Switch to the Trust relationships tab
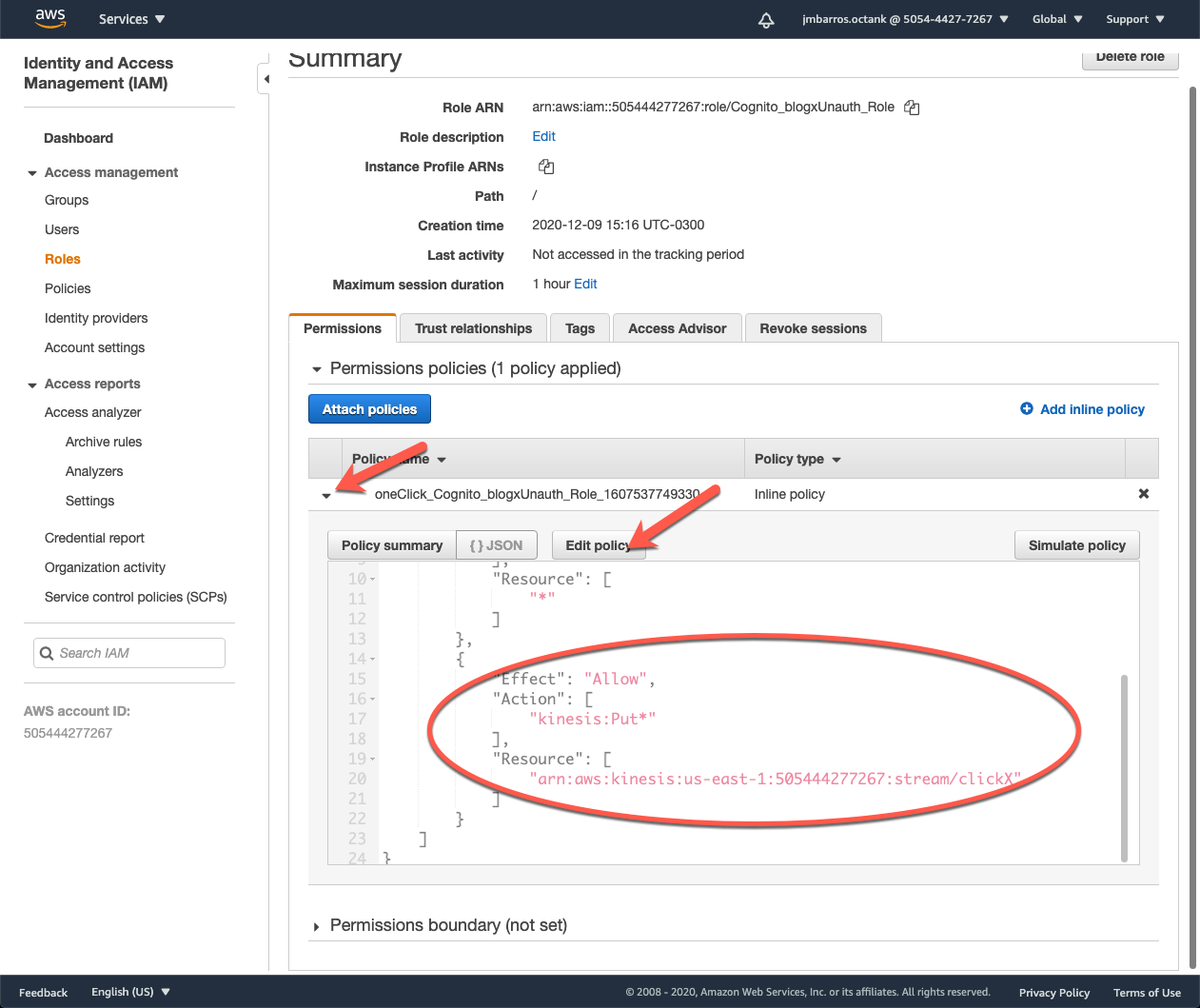 pos(473,328)
